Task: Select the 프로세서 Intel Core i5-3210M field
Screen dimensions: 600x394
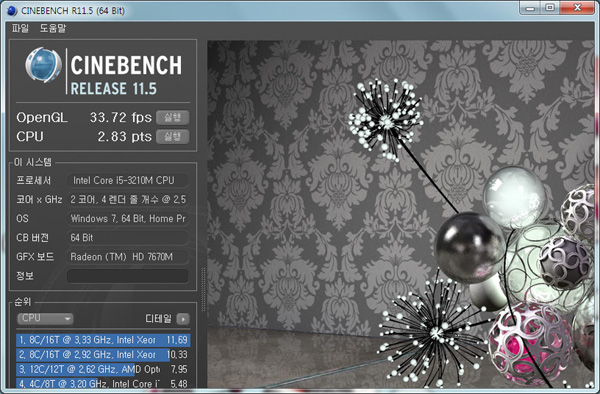Action: click(x=128, y=180)
